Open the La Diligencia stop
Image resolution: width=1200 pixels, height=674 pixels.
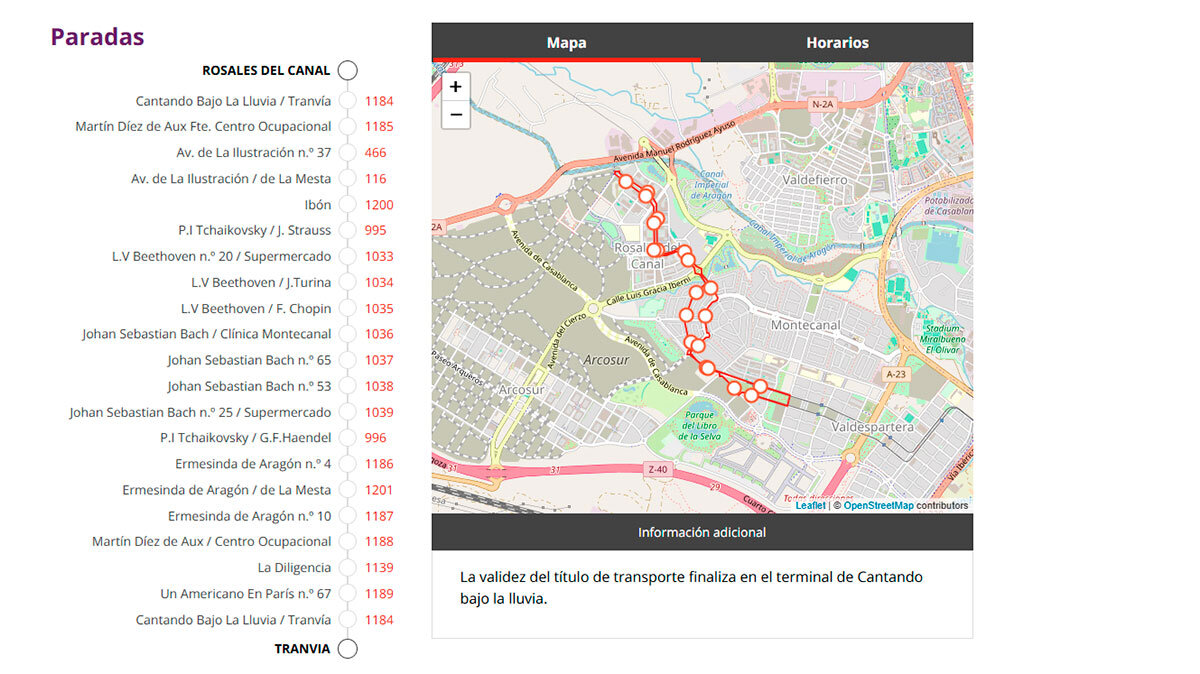click(294, 567)
